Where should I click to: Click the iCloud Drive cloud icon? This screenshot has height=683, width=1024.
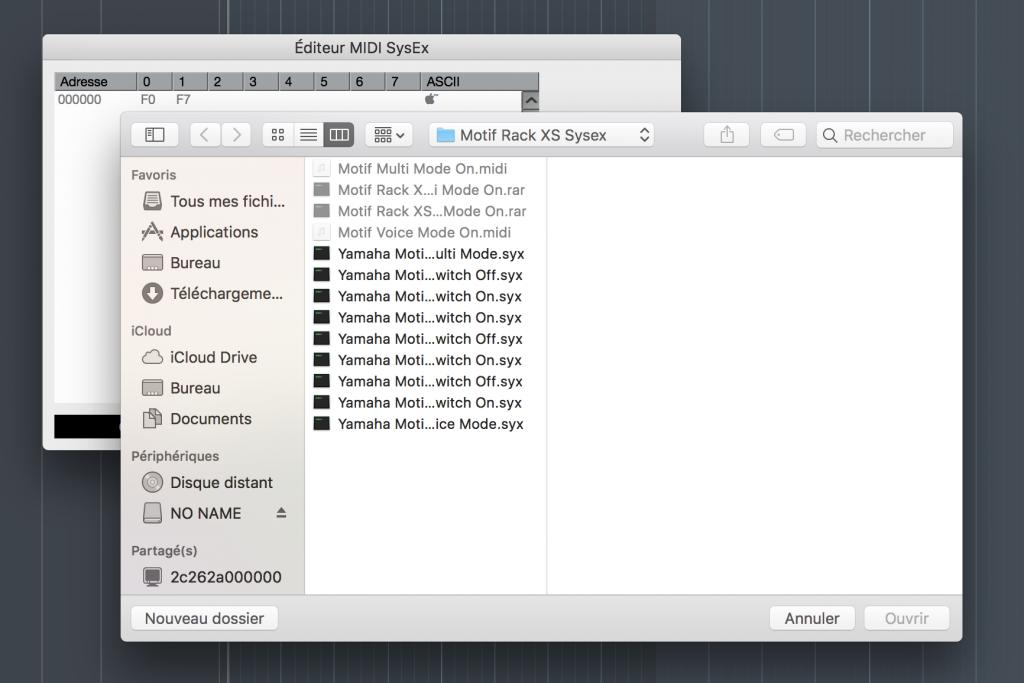click(x=152, y=357)
